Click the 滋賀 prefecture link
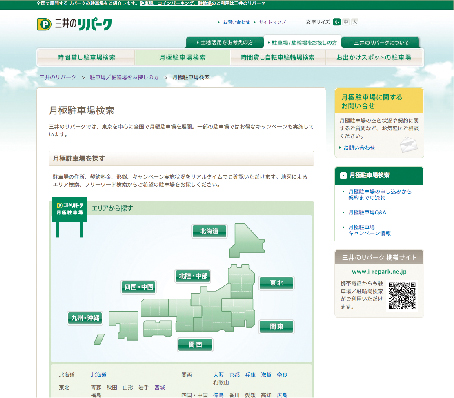This screenshot has height=398, width=454. point(266,374)
